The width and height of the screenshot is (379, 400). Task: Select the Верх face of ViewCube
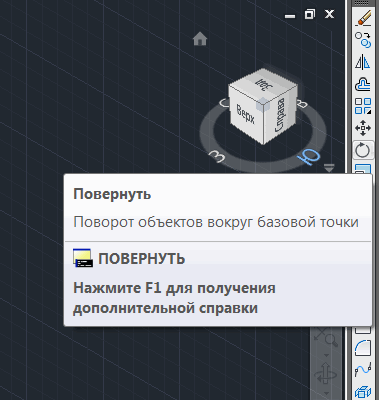point(246,114)
